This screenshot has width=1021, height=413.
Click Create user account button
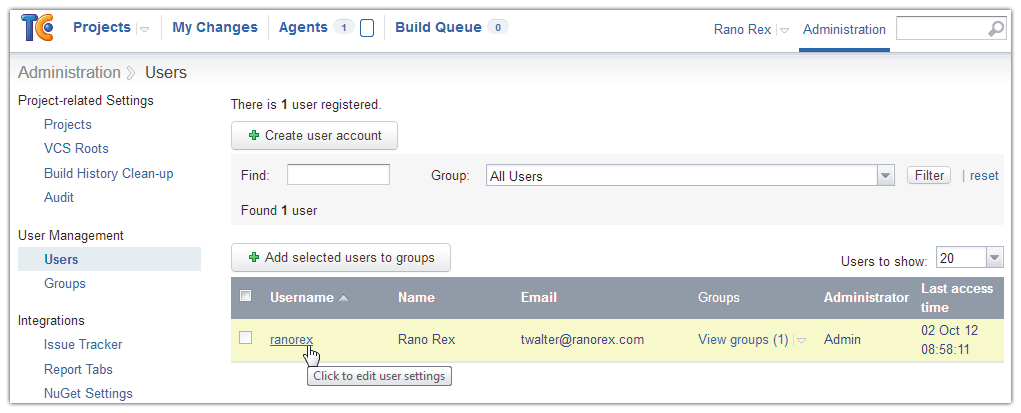[x=315, y=135]
